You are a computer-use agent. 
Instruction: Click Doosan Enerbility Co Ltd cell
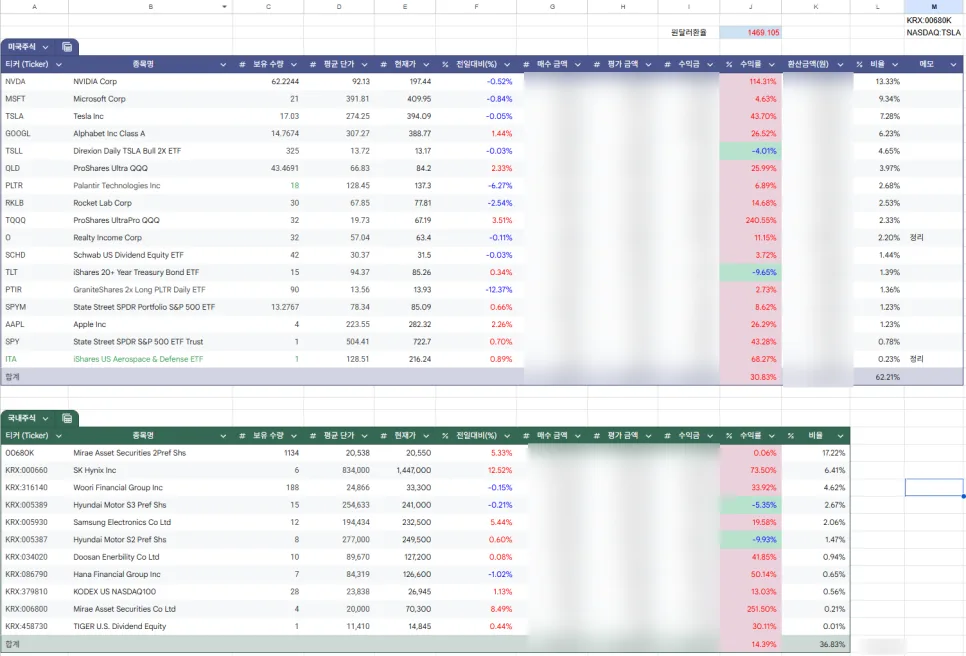pyautogui.click(x=150, y=557)
